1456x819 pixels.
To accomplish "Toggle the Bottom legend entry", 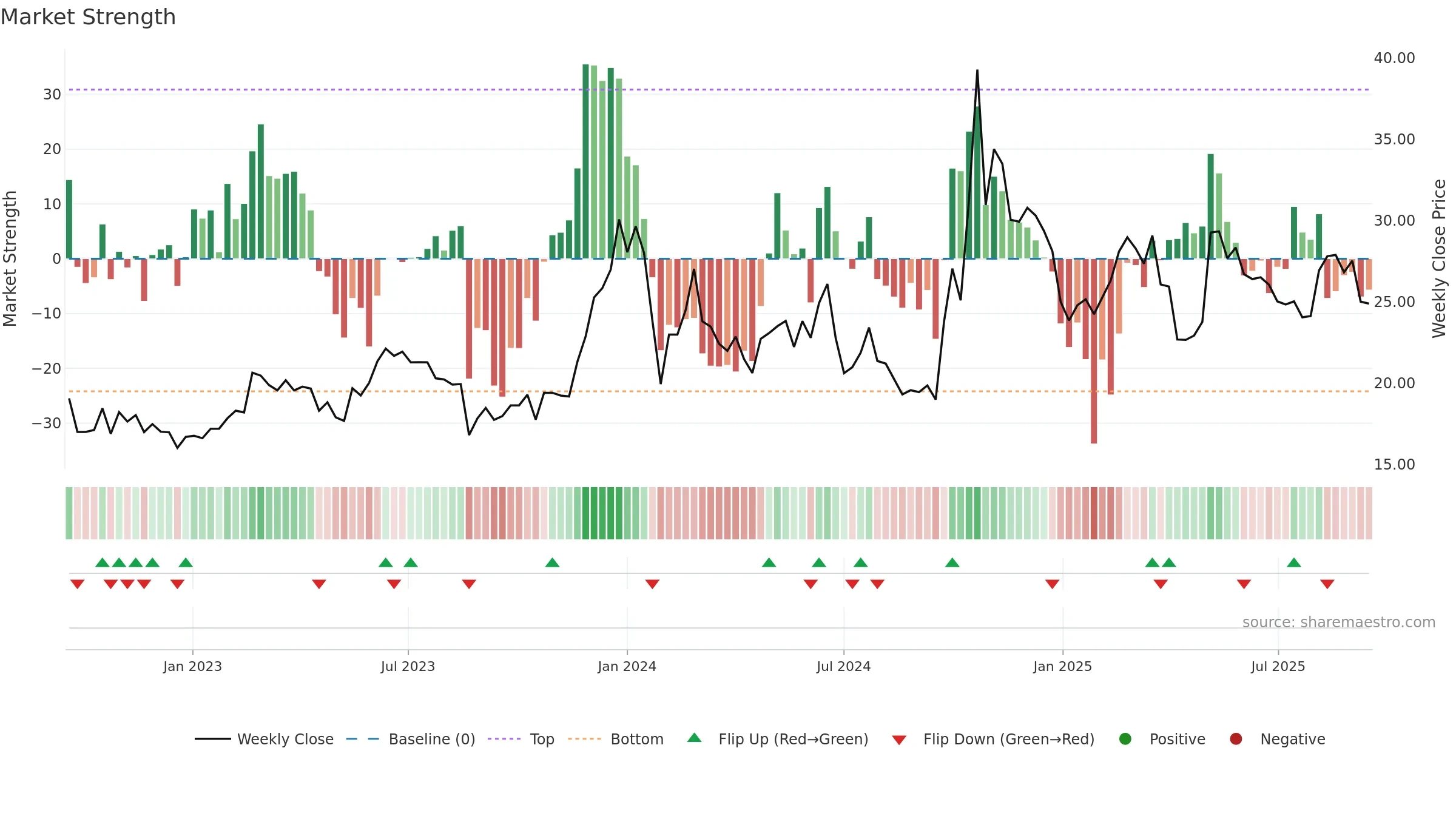I will (616, 739).
